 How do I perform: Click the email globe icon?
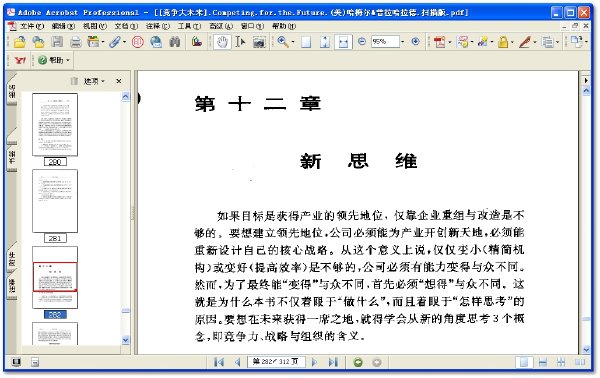[x=156, y=42]
